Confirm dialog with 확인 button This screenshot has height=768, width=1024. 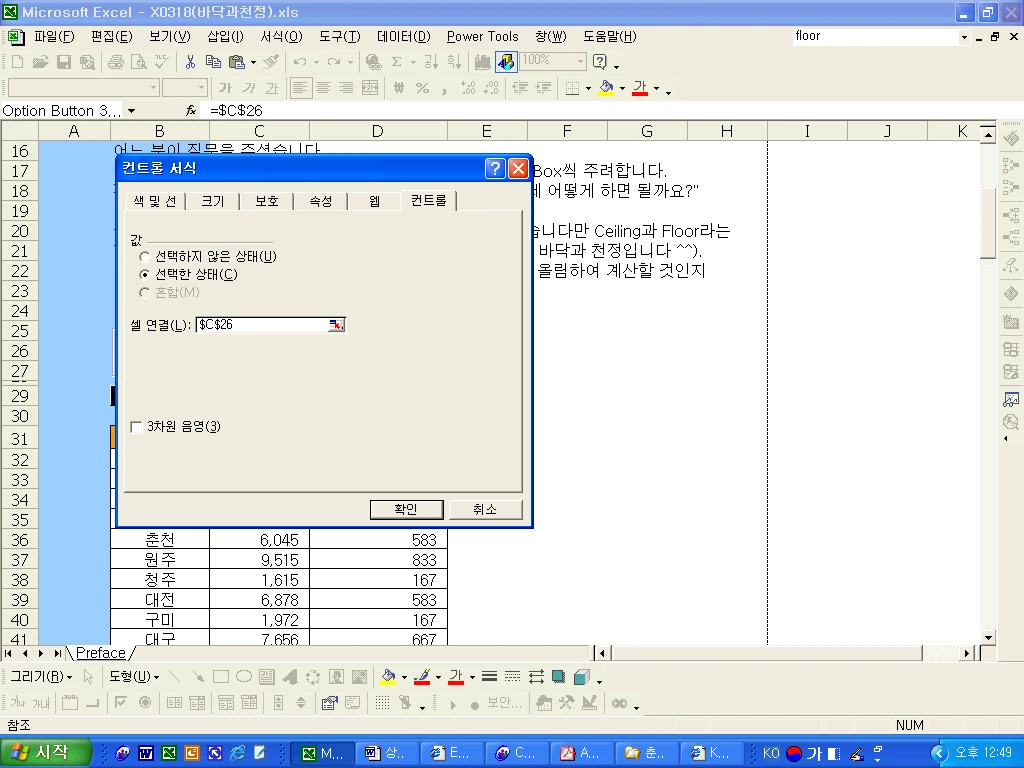coord(406,509)
